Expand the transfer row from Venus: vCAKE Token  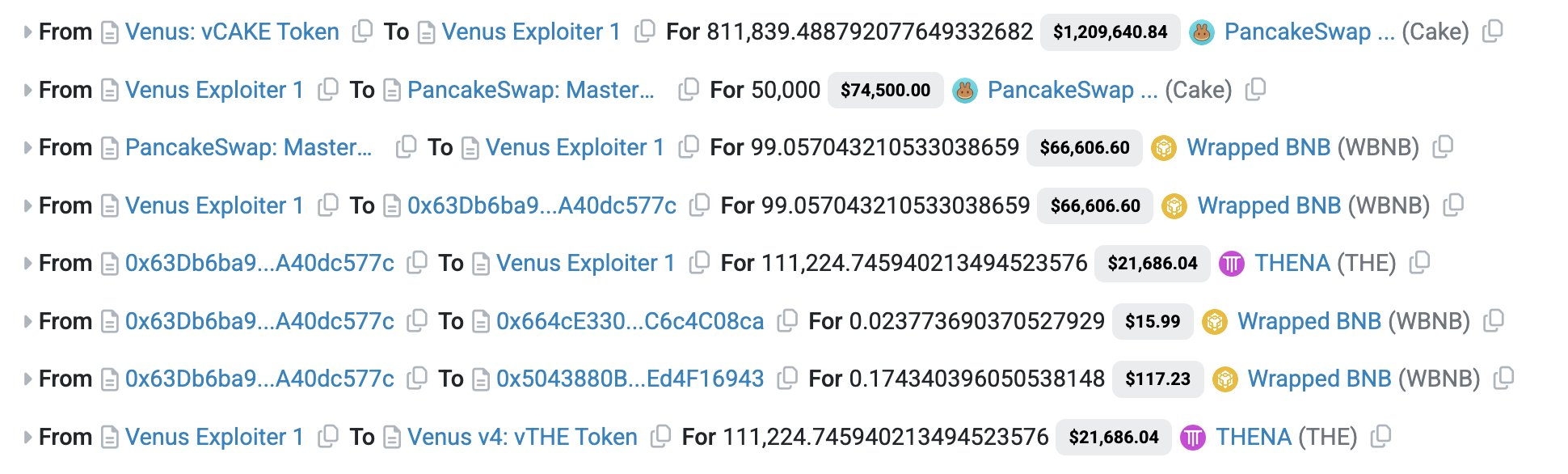click(x=27, y=32)
